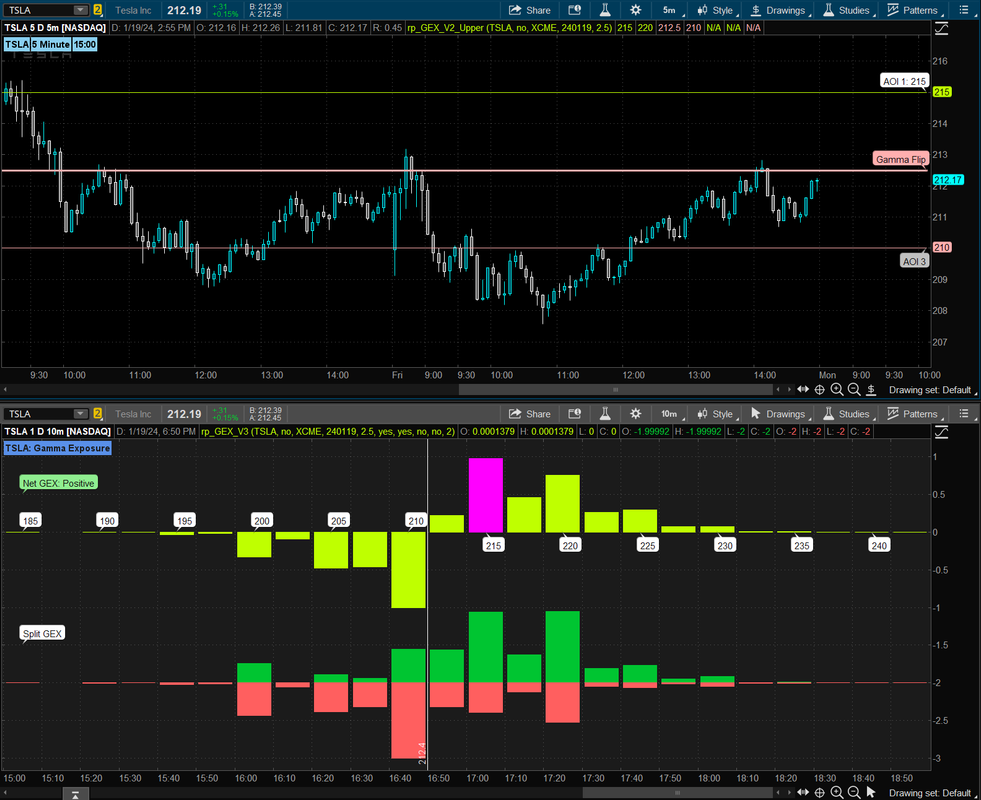Open lower chart Studies menu
Image resolution: width=981 pixels, height=800 pixels.
click(848, 413)
